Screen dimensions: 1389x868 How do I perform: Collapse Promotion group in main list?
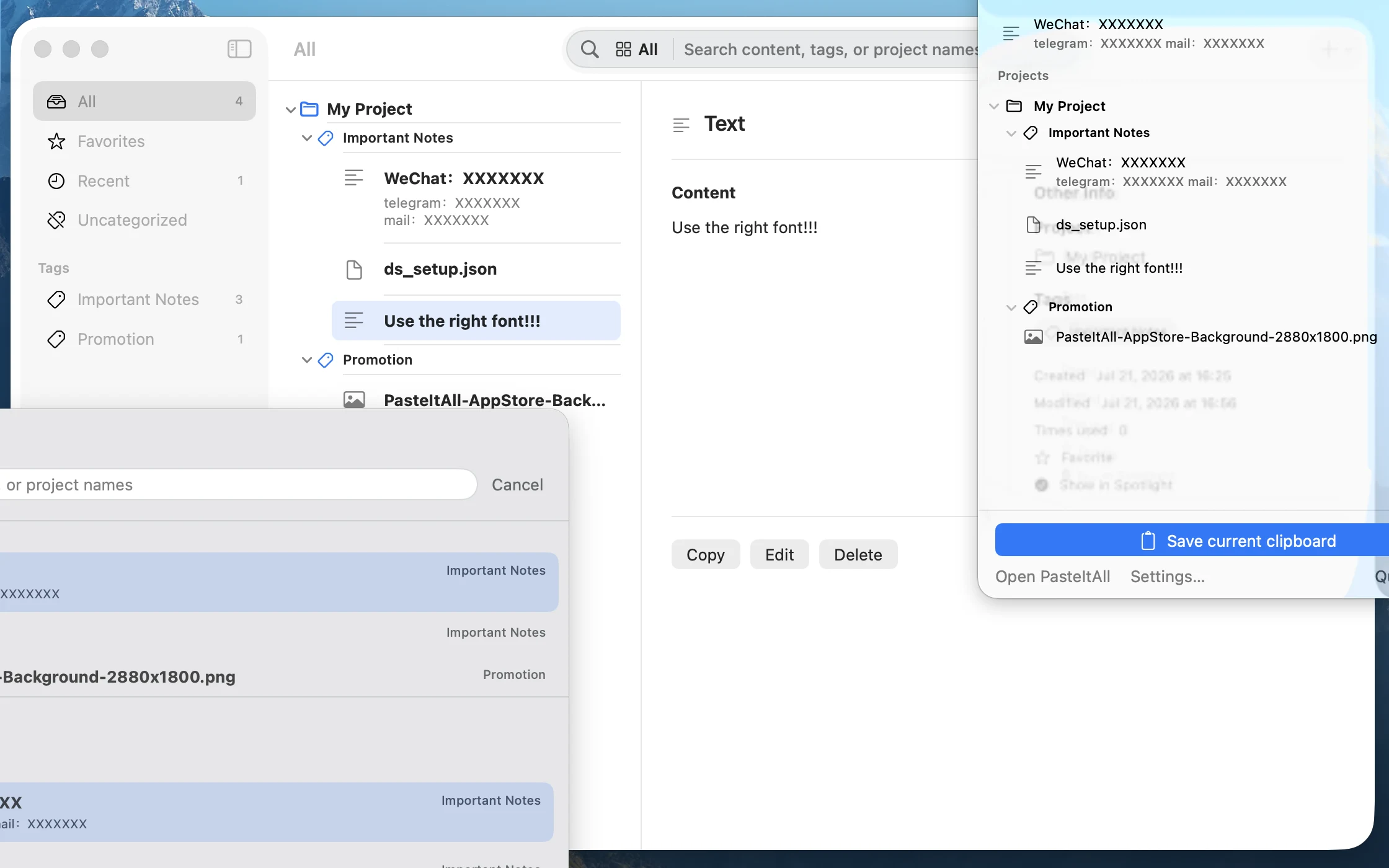point(306,360)
